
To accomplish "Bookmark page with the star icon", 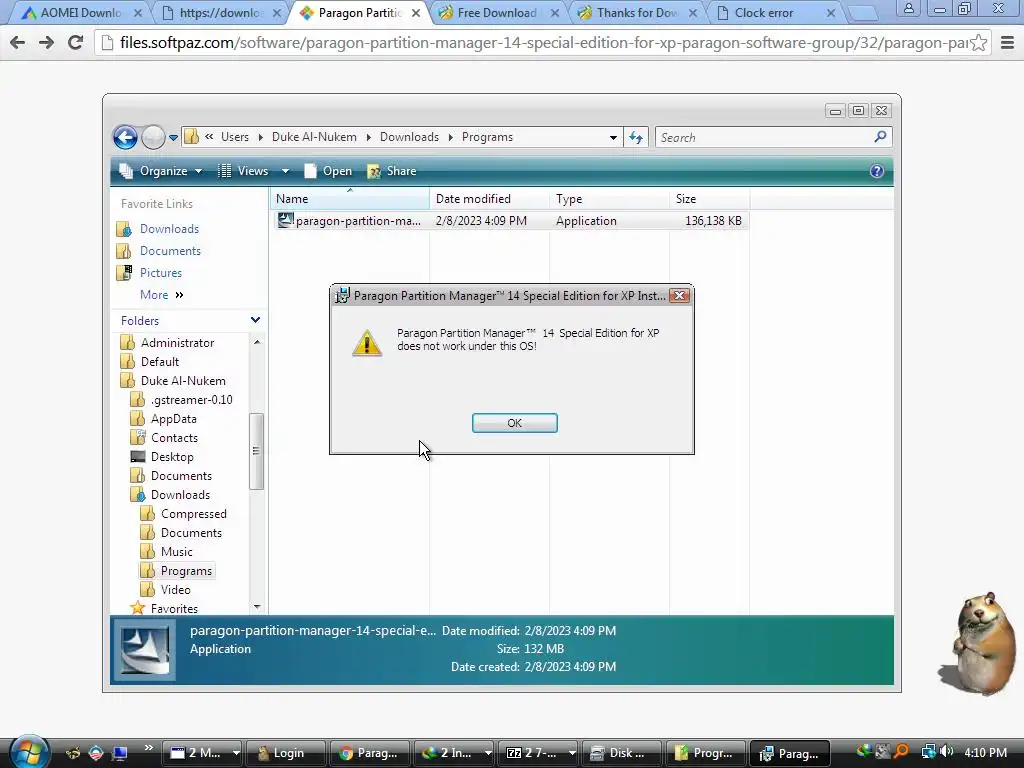I will point(978,43).
